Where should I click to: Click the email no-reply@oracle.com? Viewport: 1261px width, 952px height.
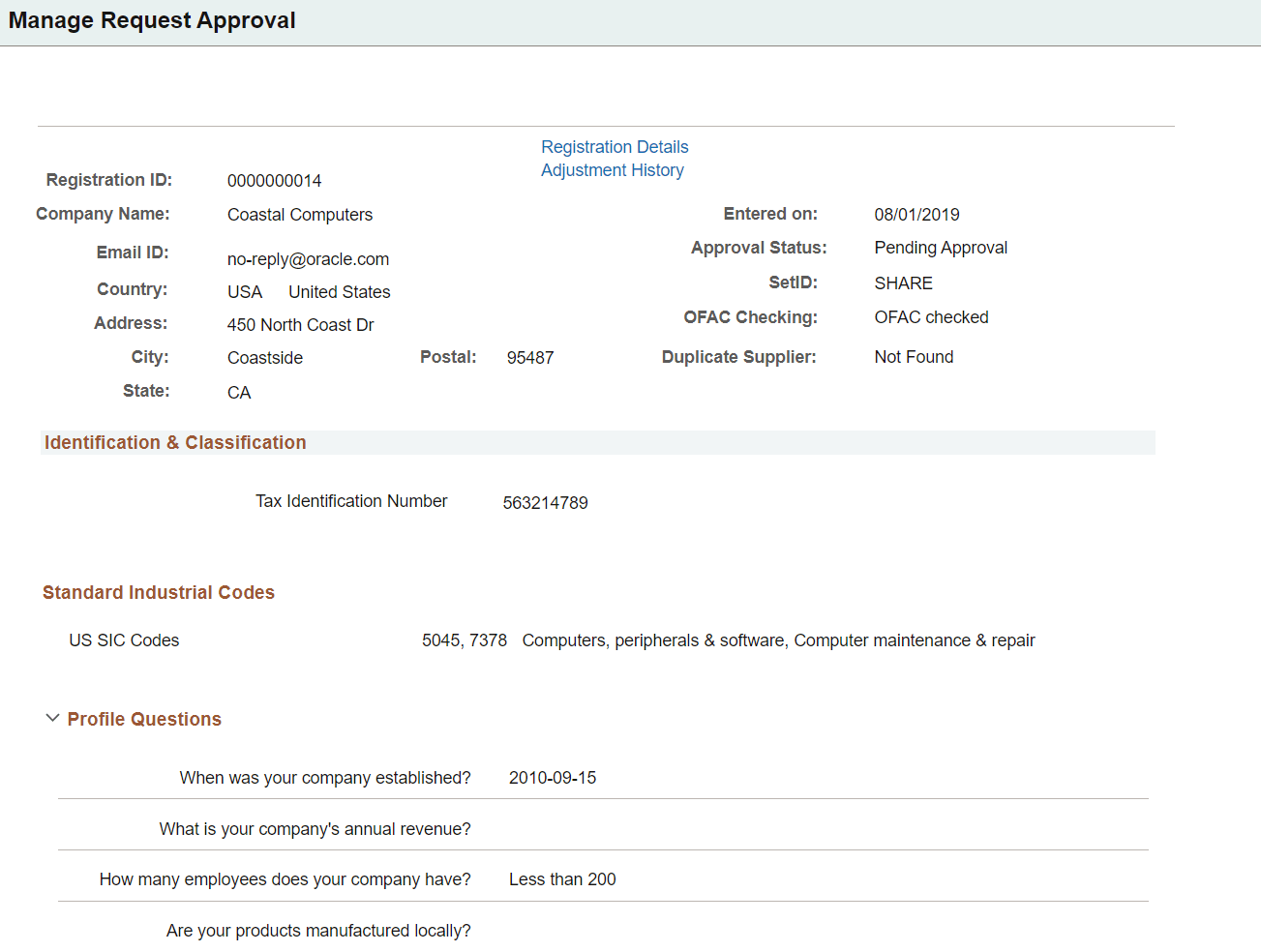pyautogui.click(x=308, y=258)
